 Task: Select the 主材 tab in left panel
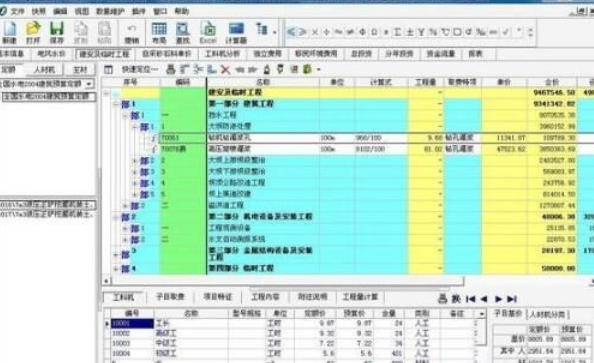coord(80,70)
